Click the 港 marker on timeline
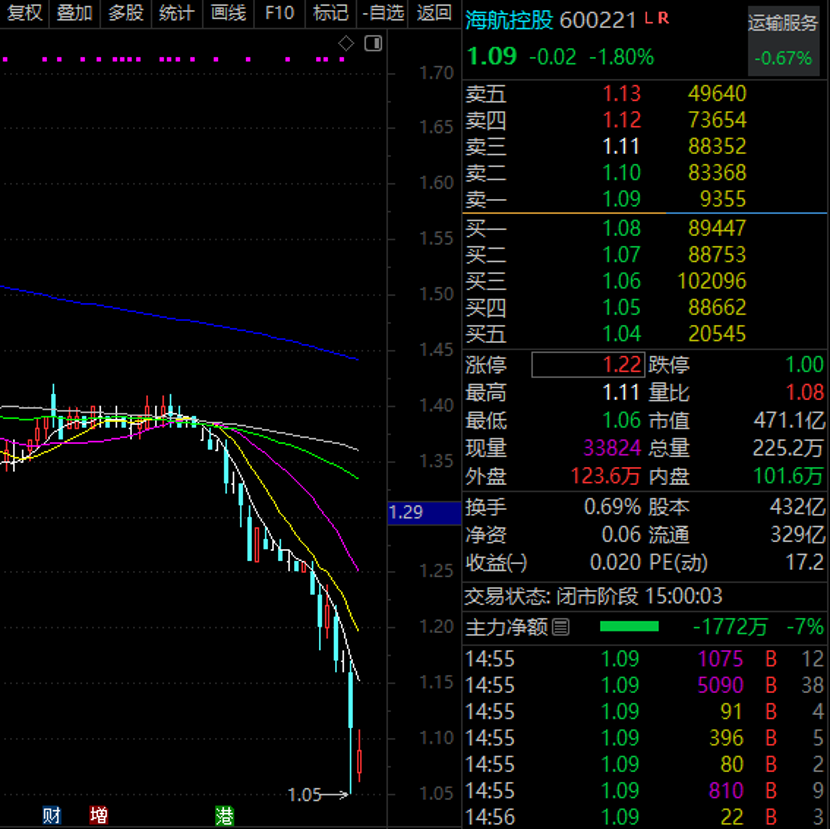This screenshot has width=830, height=830. tap(224, 816)
